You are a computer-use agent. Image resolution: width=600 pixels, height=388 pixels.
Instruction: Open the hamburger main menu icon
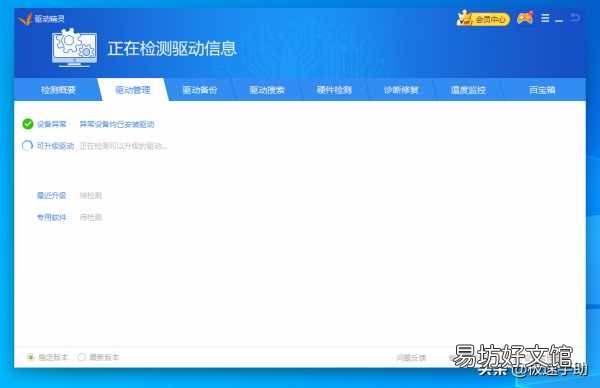[545, 18]
